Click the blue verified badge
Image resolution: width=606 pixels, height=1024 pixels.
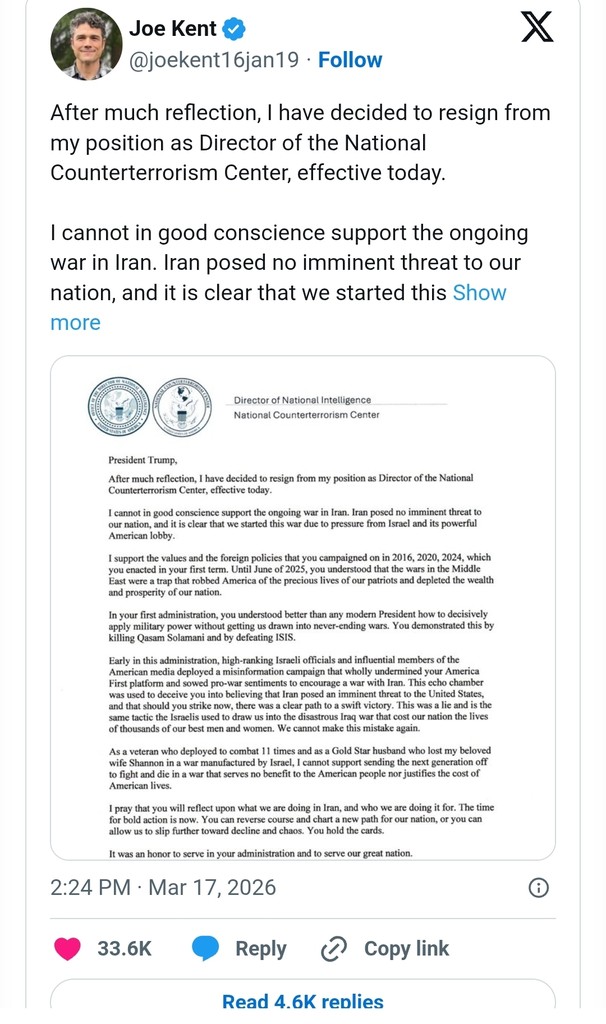click(235, 29)
